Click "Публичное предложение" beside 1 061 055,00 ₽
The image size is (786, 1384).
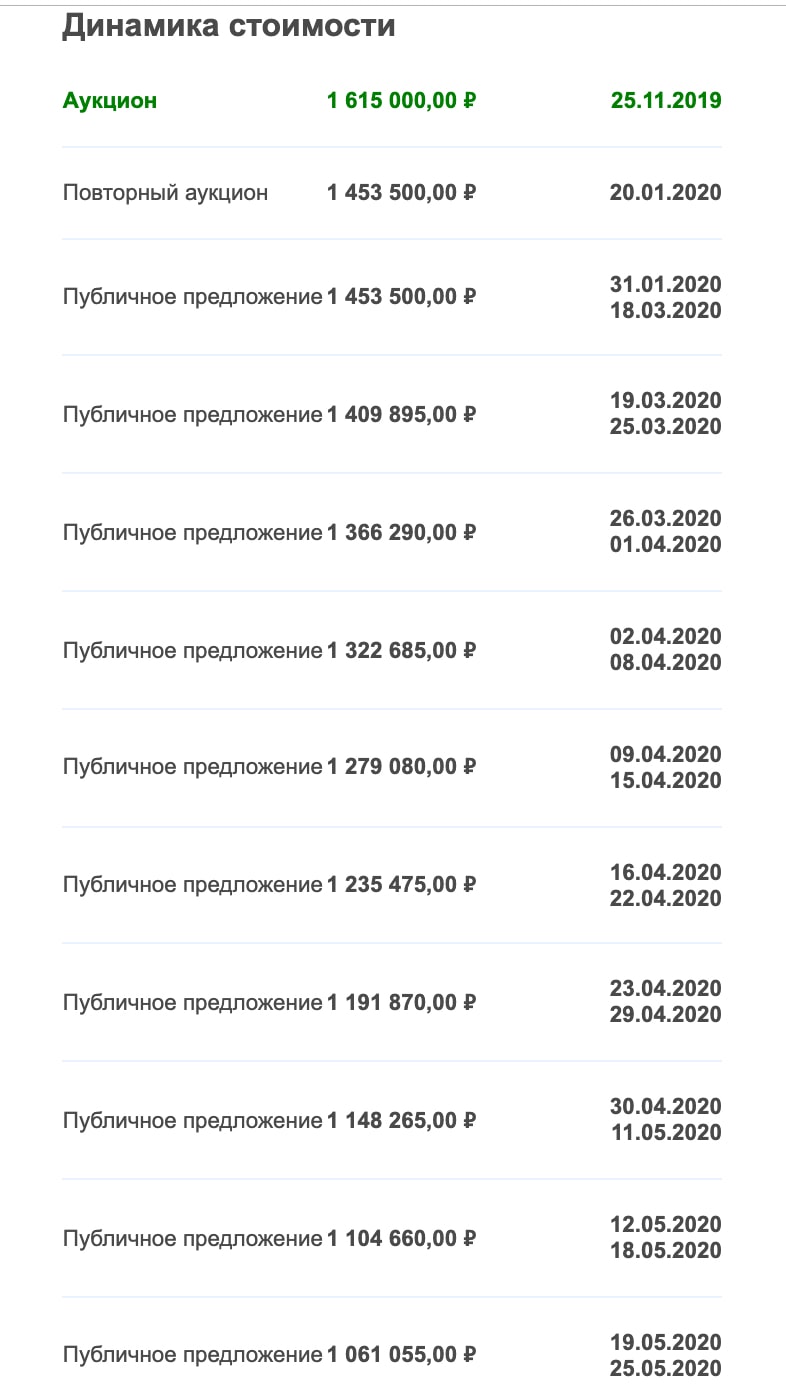(x=192, y=1355)
